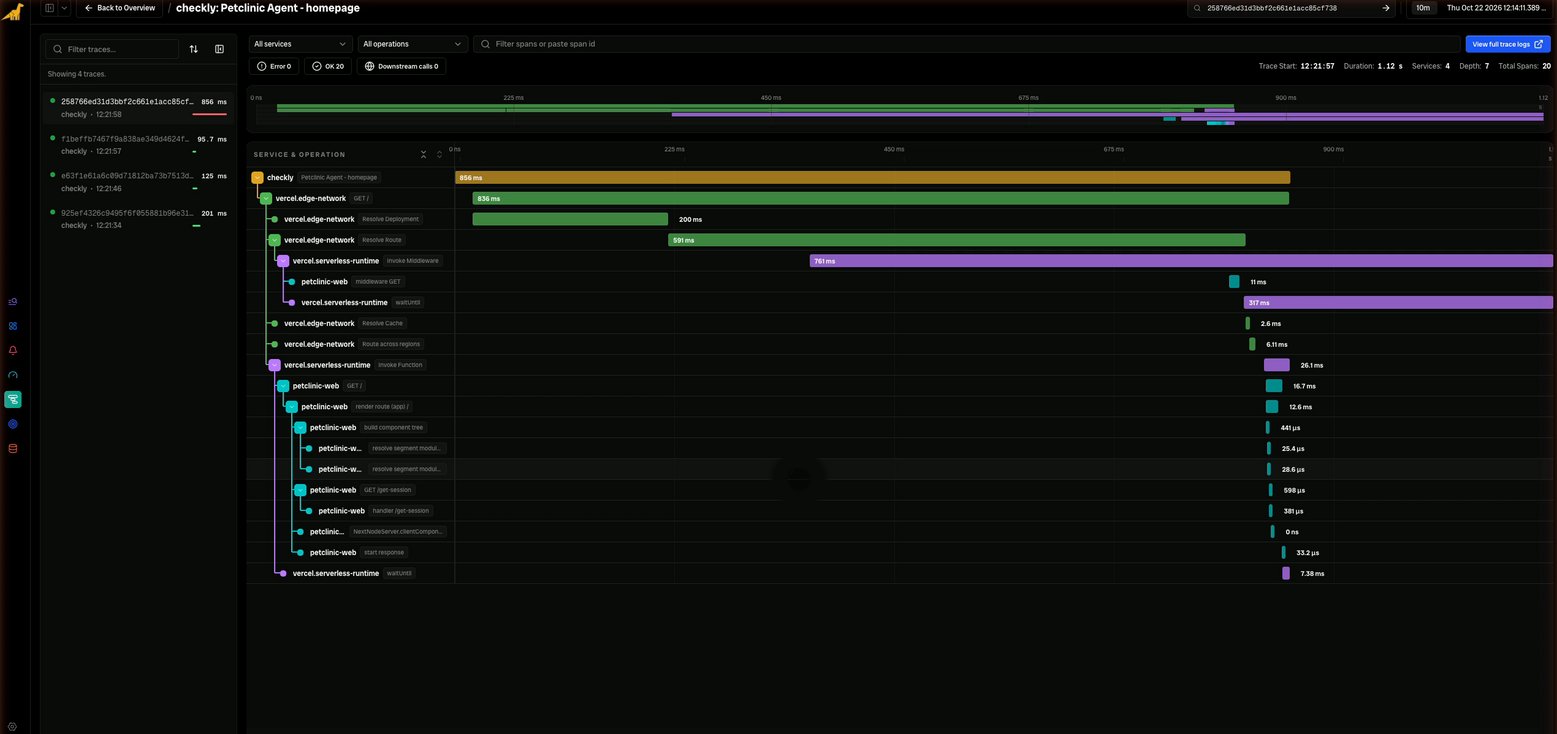
Task: Open the red alerts bell sidebar icon
Action: click(x=13, y=350)
